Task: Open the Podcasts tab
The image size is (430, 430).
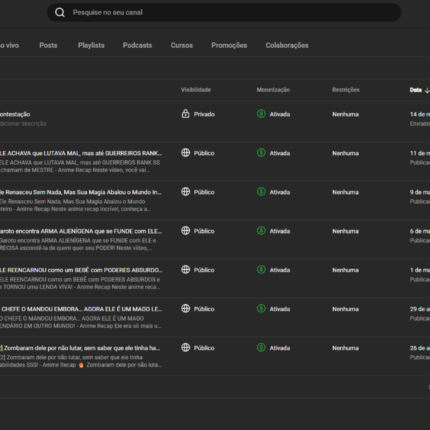Action: coord(137,45)
